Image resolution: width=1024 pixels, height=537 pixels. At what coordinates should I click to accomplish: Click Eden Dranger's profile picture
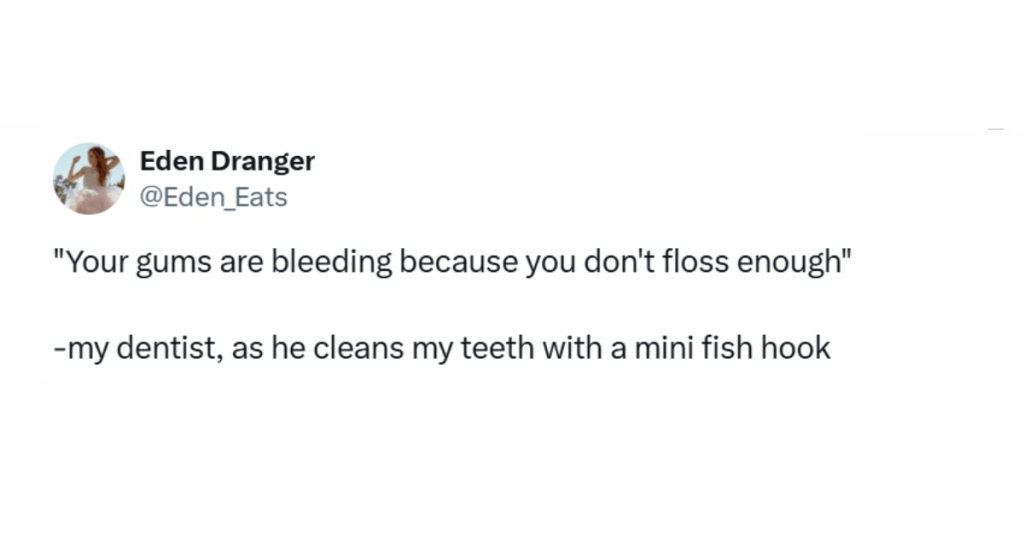pos(88,178)
